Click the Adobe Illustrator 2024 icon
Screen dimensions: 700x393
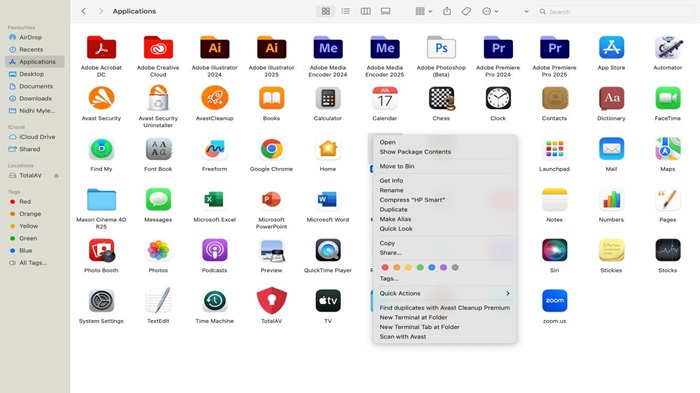coord(215,47)
